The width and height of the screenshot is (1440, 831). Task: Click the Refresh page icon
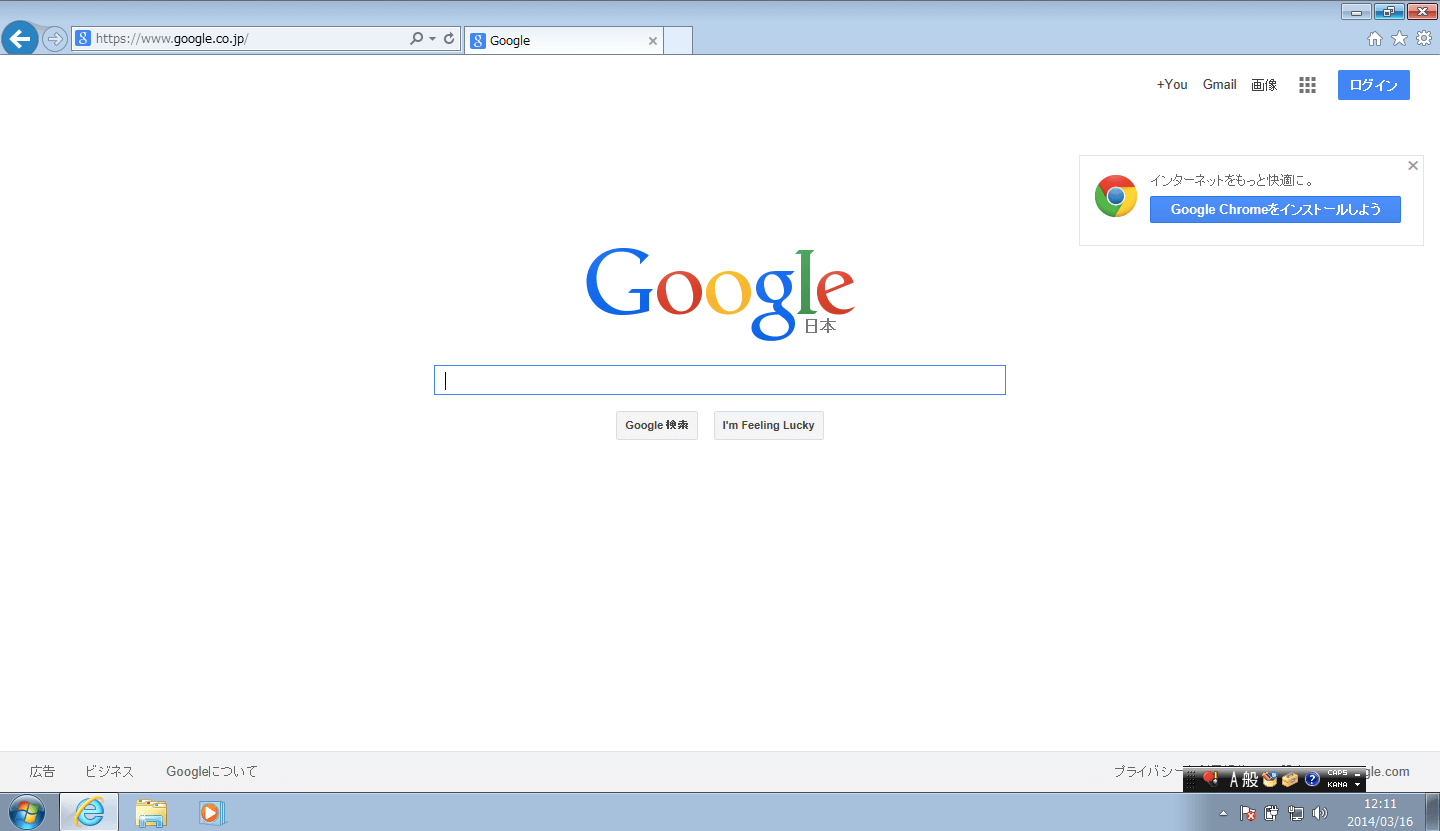pos(449,39)
